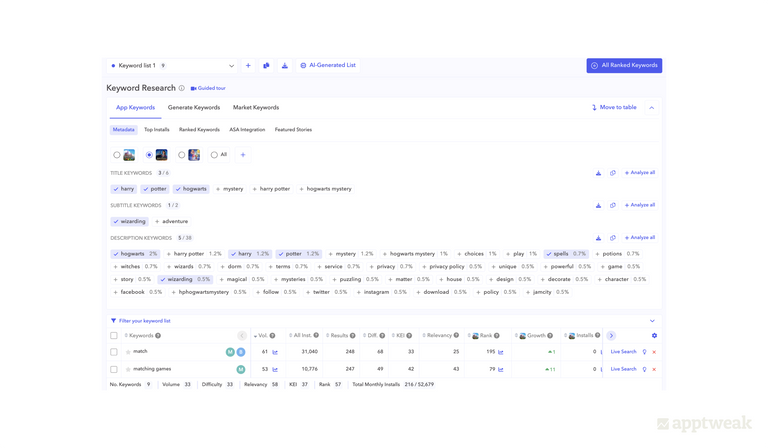Deselect the title keyword chip hogwarts
The height and width of the screenshot is (448, 768).
191,189
